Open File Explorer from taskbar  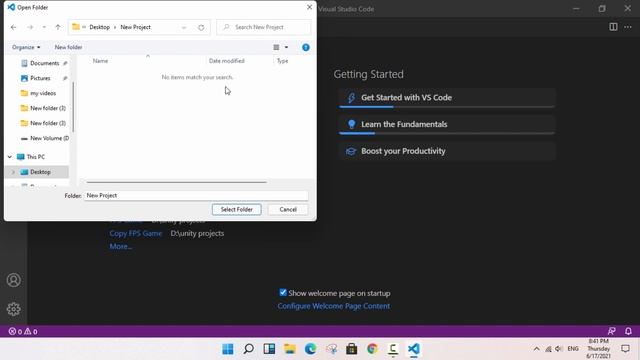(290, 349)
